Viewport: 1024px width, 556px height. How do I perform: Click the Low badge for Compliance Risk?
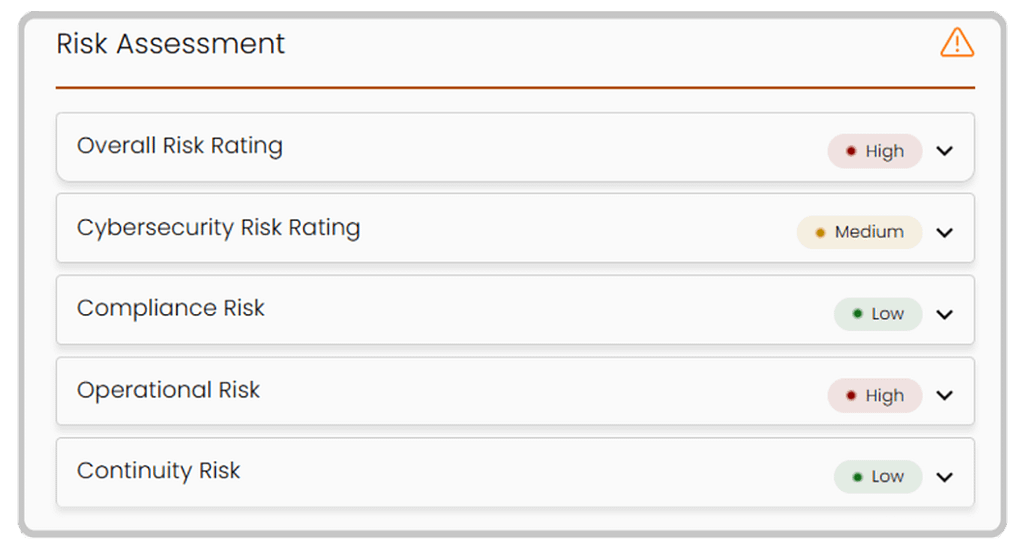(878, 314)
